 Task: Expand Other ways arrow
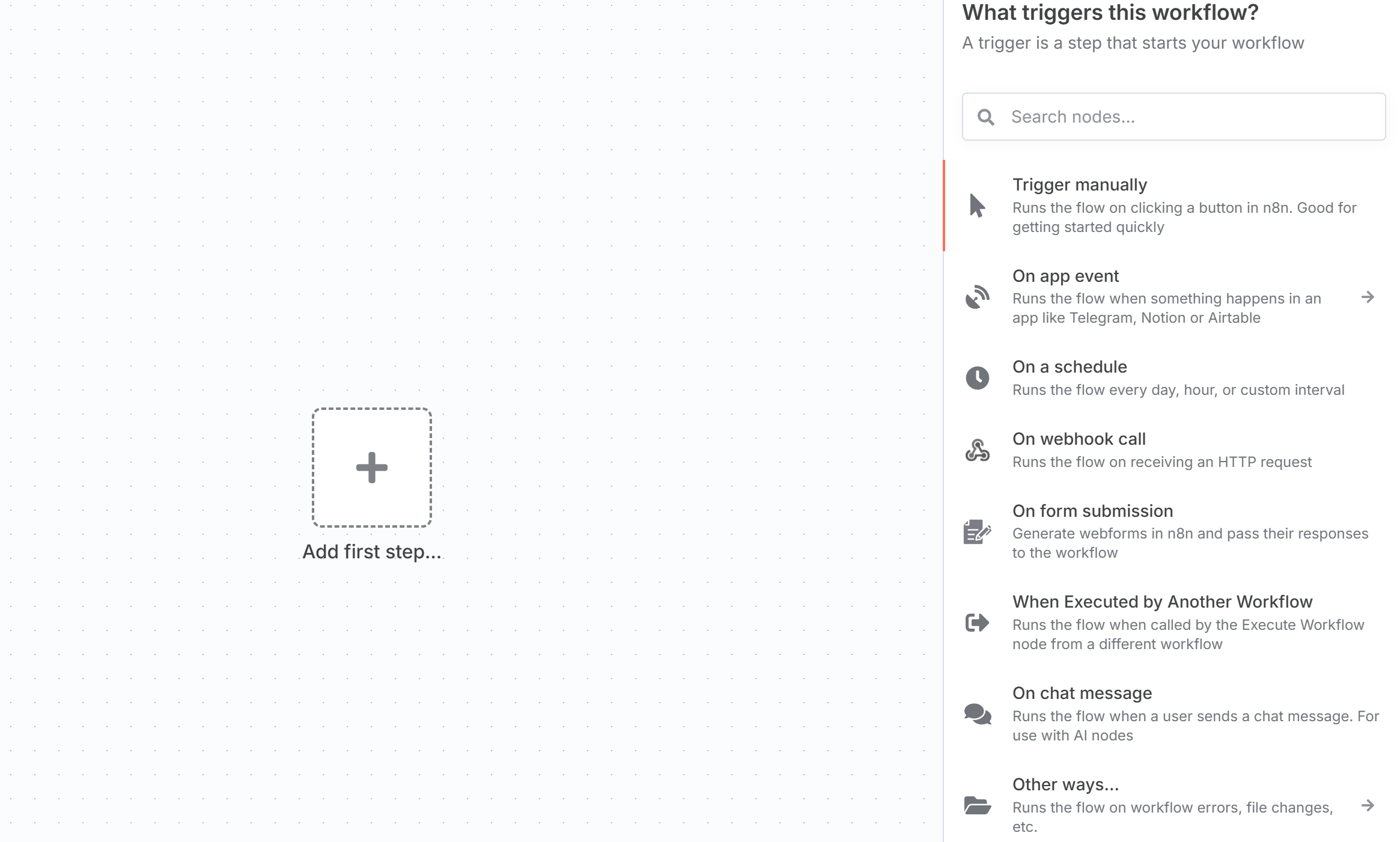[x=1368, y=805]
